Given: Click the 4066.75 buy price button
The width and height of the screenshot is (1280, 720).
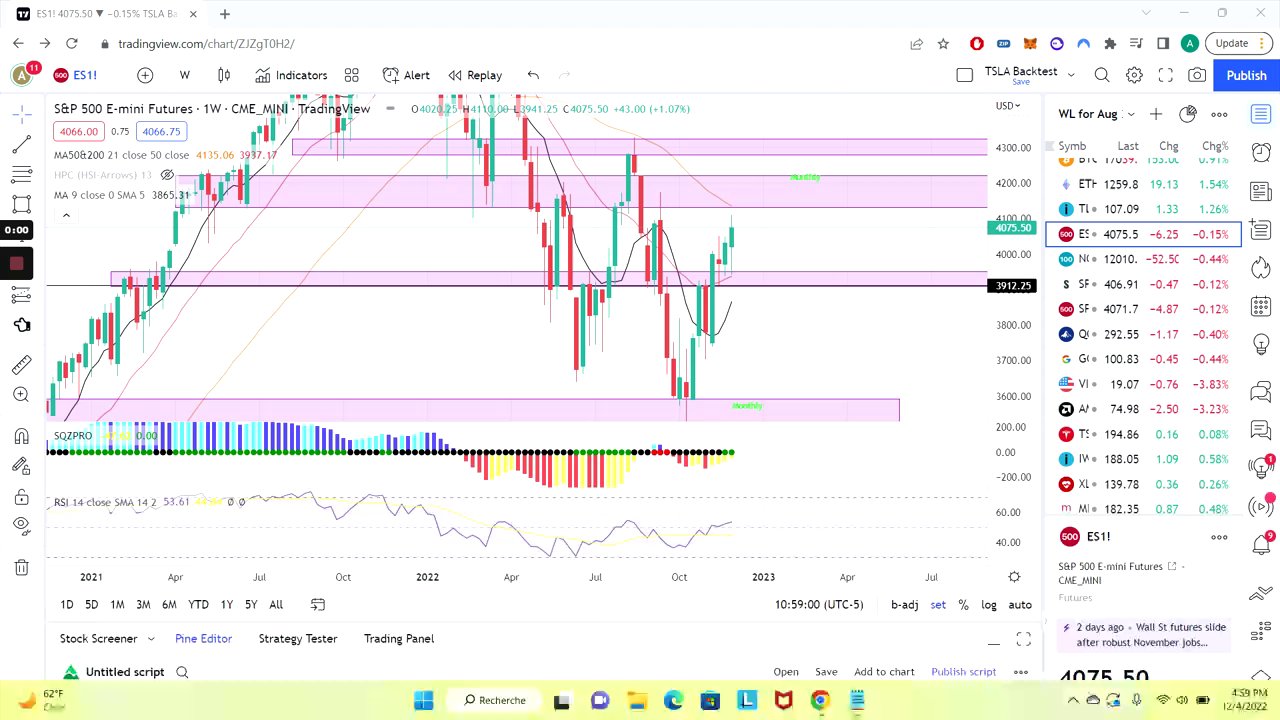Looking at the screenshot, I should click(x=161, y=131).
